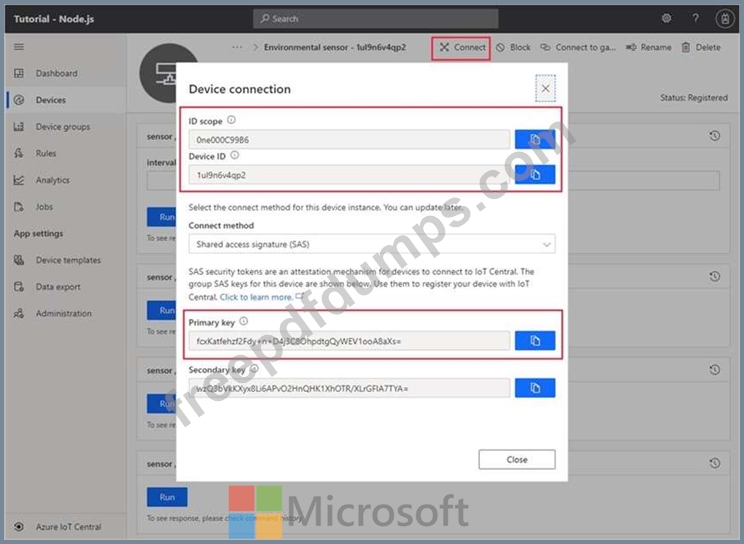Click the Close button in dialog
The width and height of the screenshot is (744, 544).
click(517, 460)
